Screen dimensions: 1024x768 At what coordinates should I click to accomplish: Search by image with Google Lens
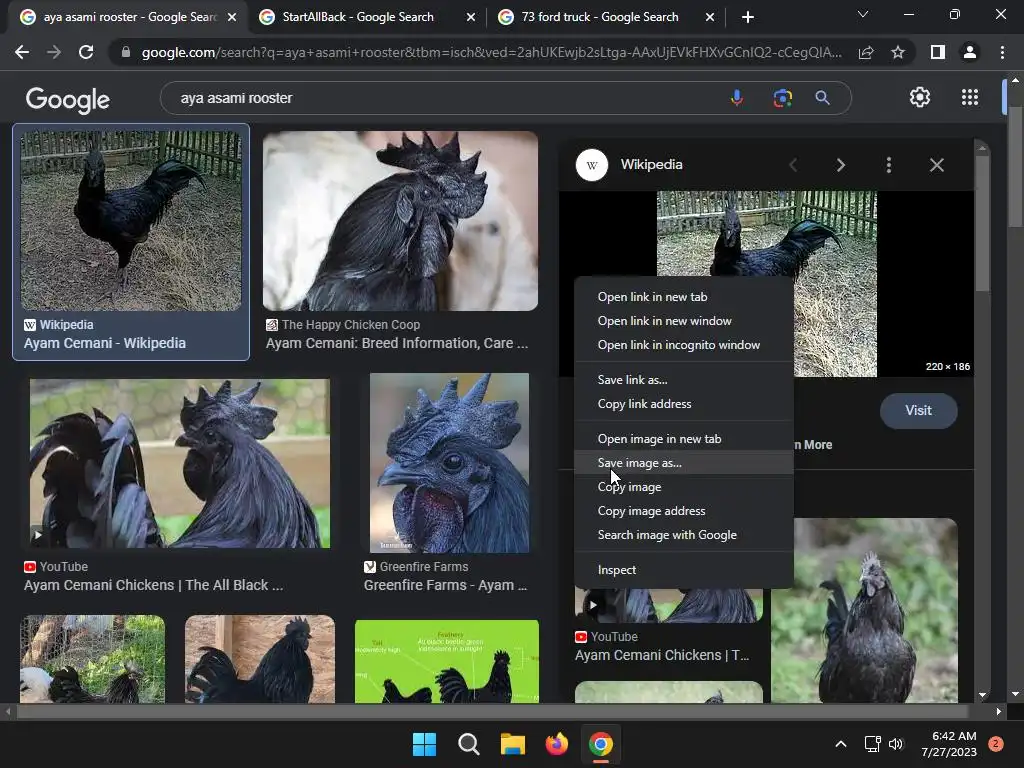click(782, 98)
